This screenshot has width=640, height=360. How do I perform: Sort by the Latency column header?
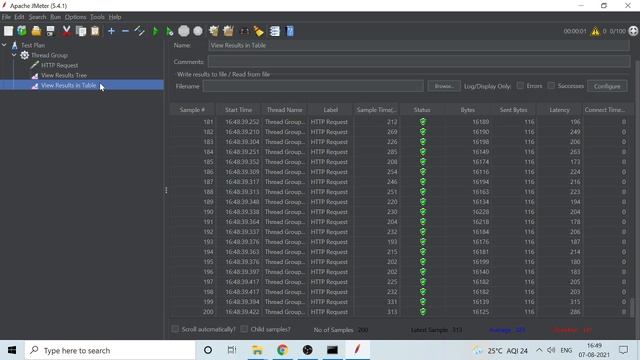pyautogui.click(x=559, y=110)
